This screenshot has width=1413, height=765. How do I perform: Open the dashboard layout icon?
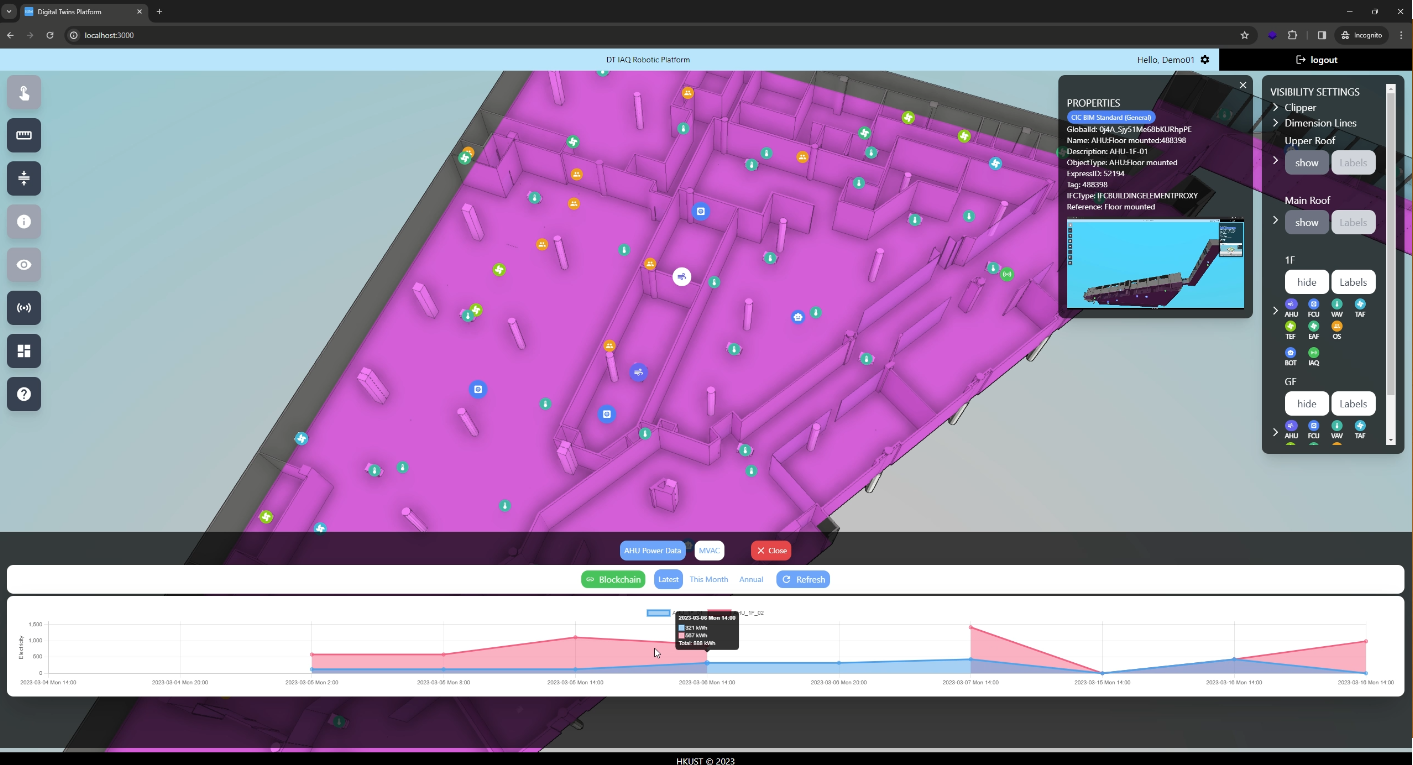tap(24, 351)
